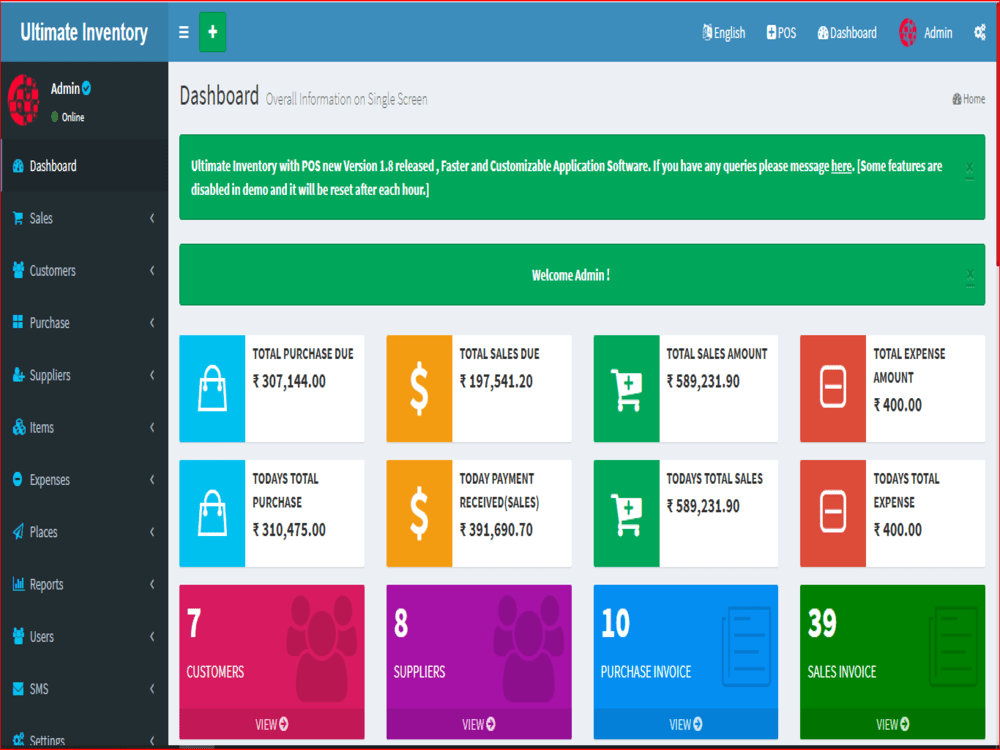Select the Suppliers icon in the sidebar
Screen dimensions: 1000x750
[x=18, y=375]
